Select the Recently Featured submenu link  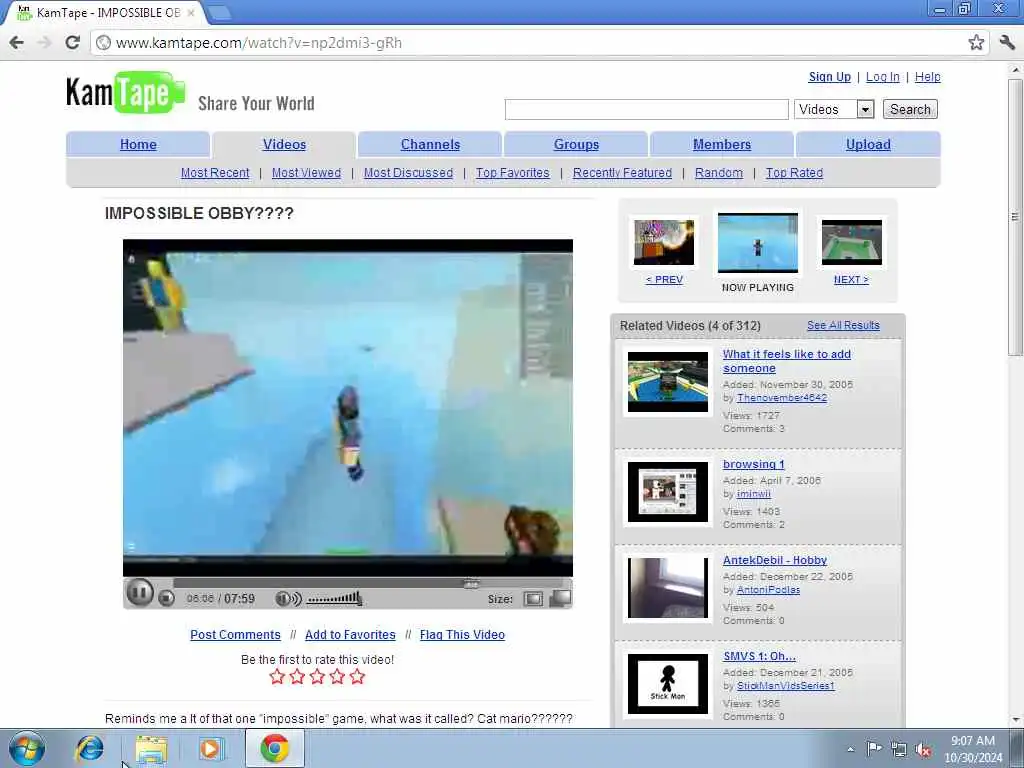click(x=622, y=172)
